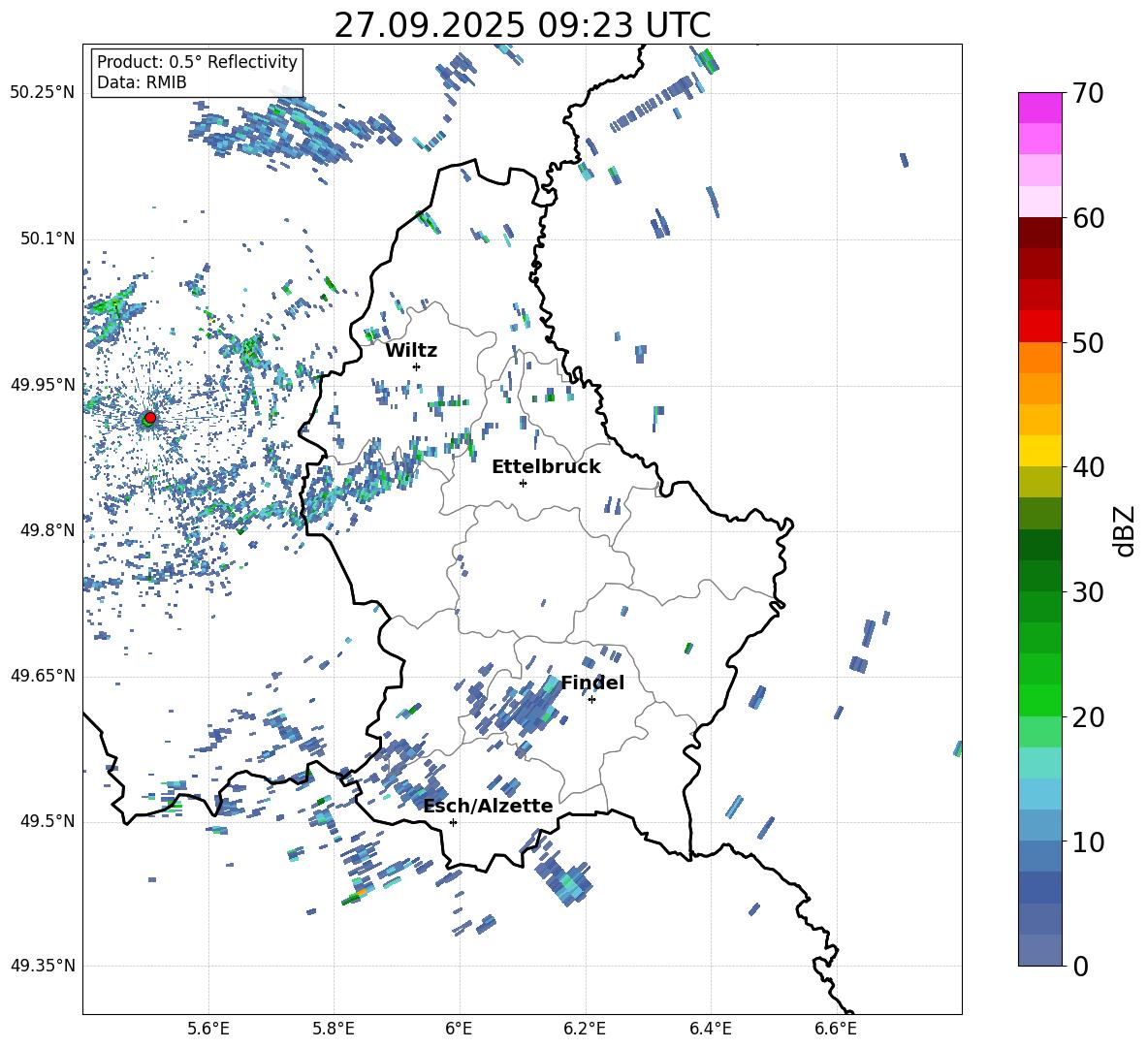This screenshot has height=1048, width=1148.
Task: Select the Wiltz city label
Action: (411, 350)
